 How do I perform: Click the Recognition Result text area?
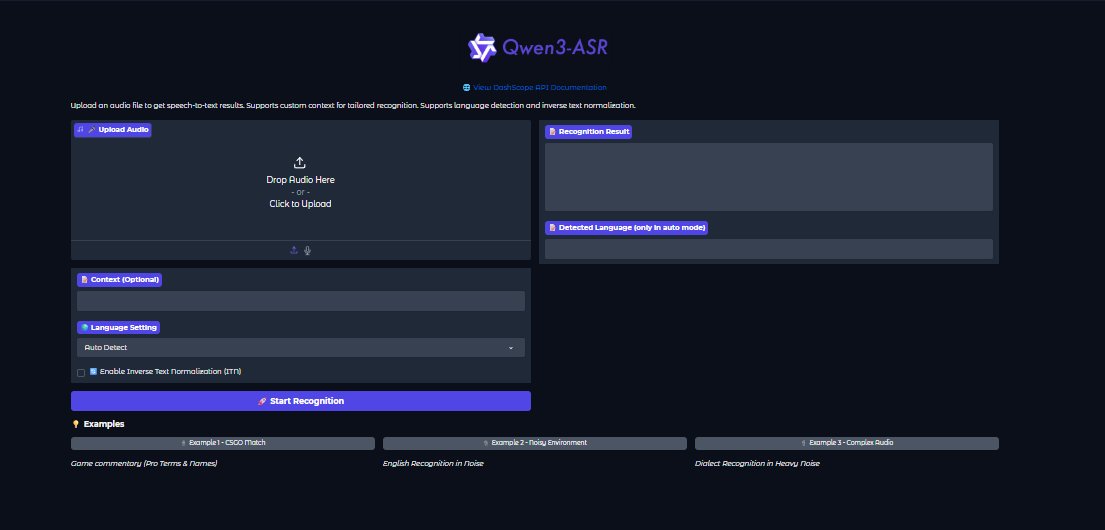[x=769, y=177]
